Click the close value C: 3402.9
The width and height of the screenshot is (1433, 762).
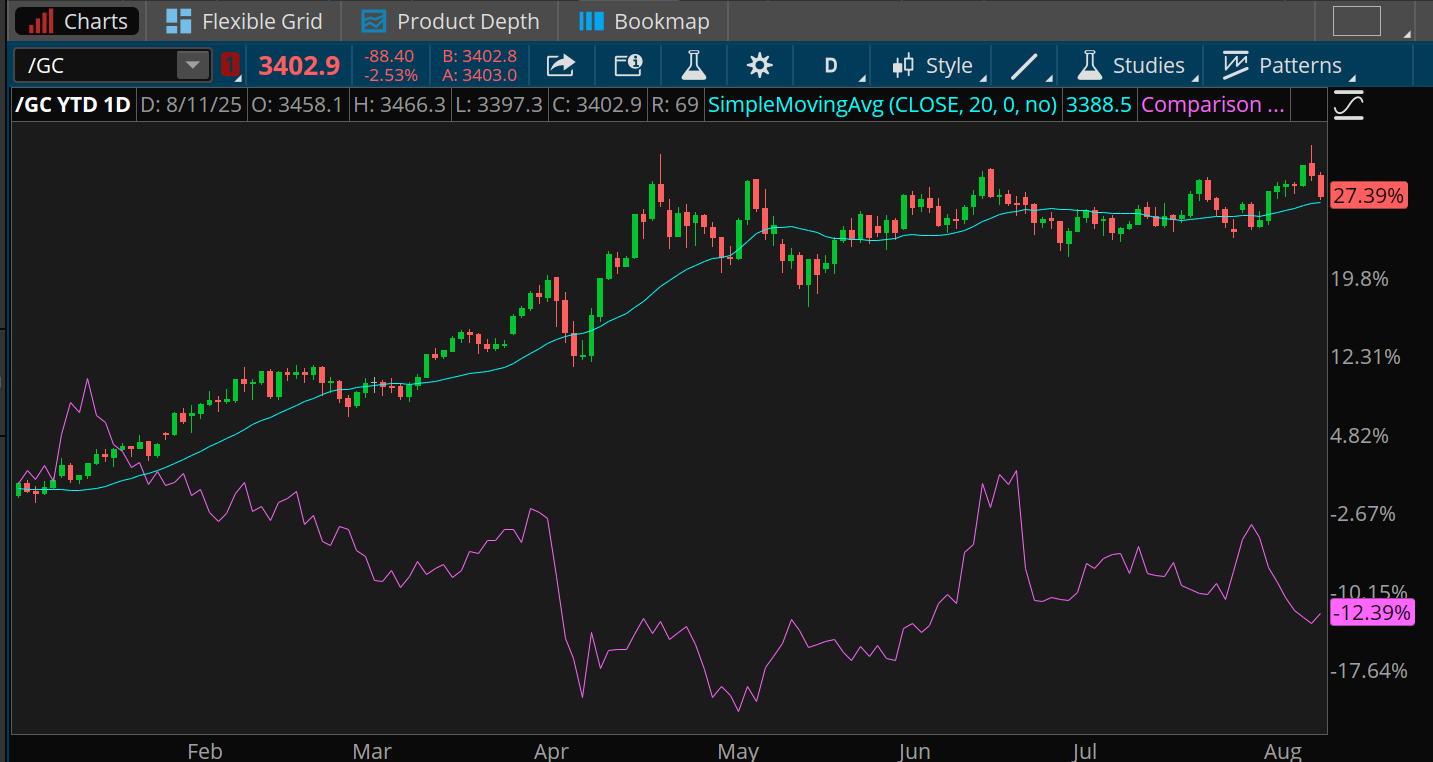click(x=596, y=104)
